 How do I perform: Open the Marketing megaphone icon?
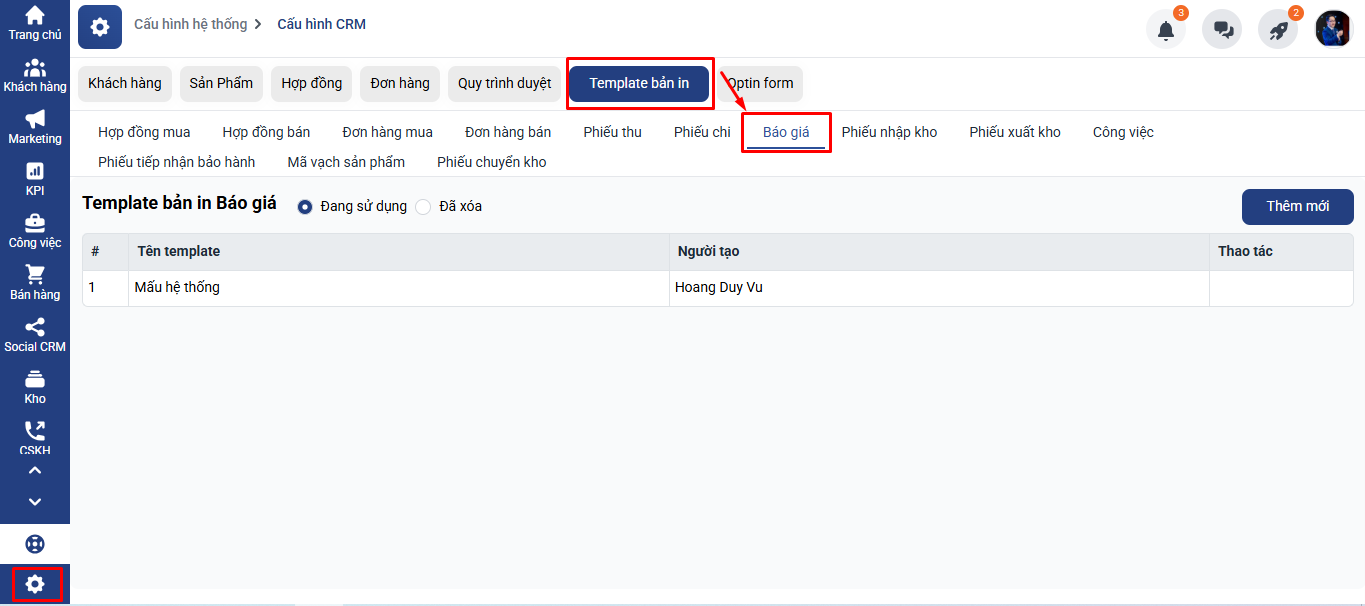point(35,120)
